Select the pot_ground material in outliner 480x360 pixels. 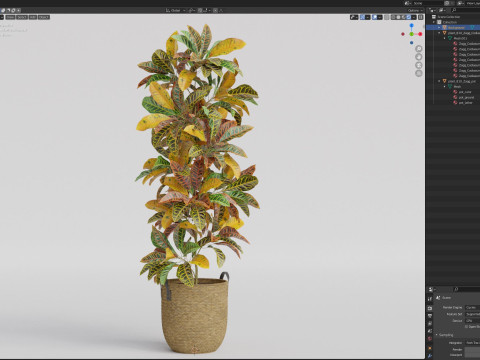coord(466,97)
